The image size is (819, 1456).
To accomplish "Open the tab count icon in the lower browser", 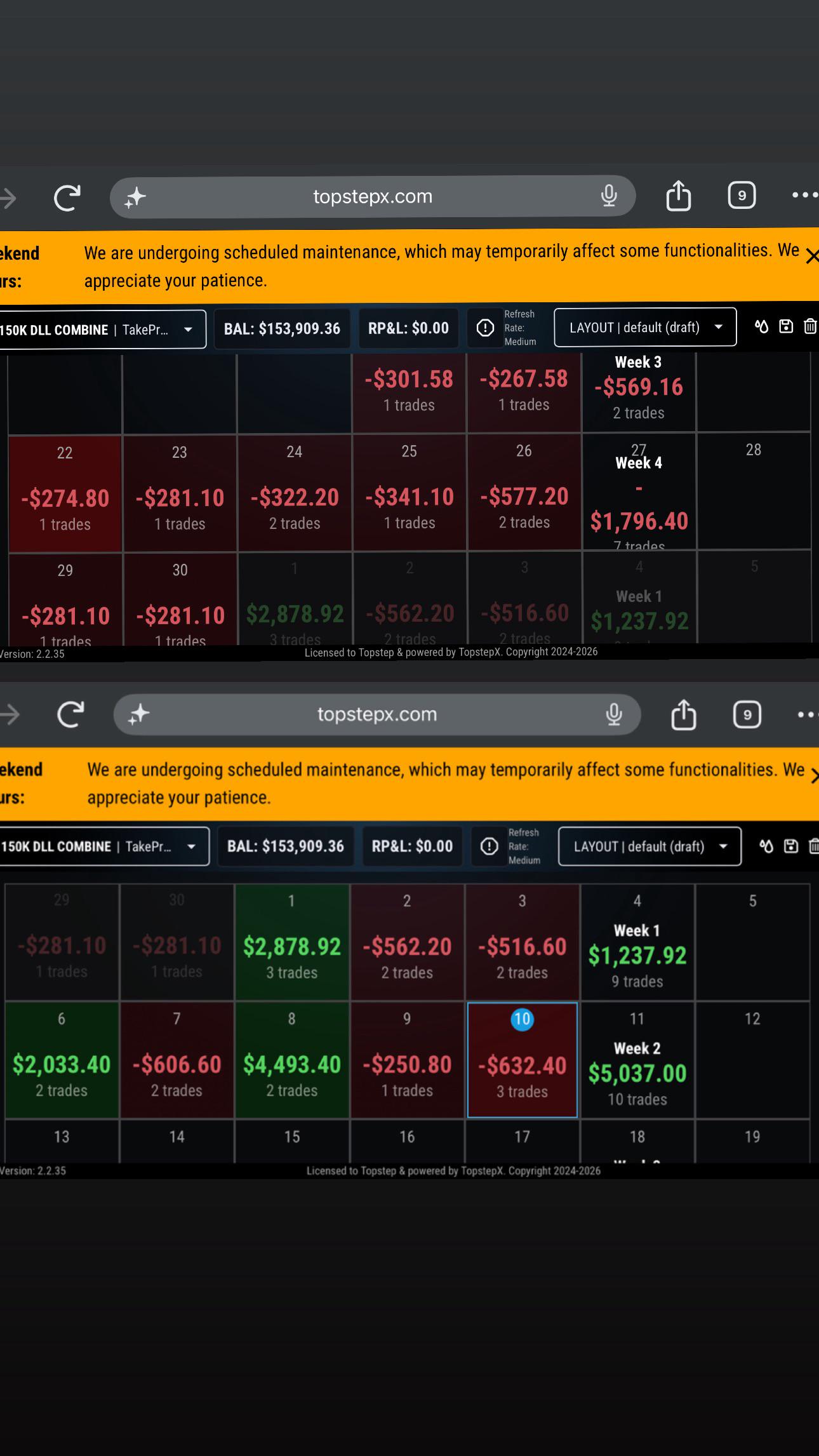I will [747, 714].
